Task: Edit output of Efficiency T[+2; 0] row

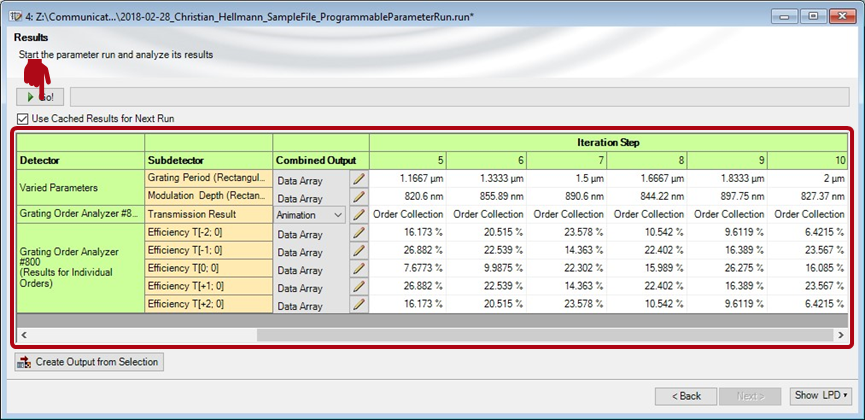Action: coord(359,303)
